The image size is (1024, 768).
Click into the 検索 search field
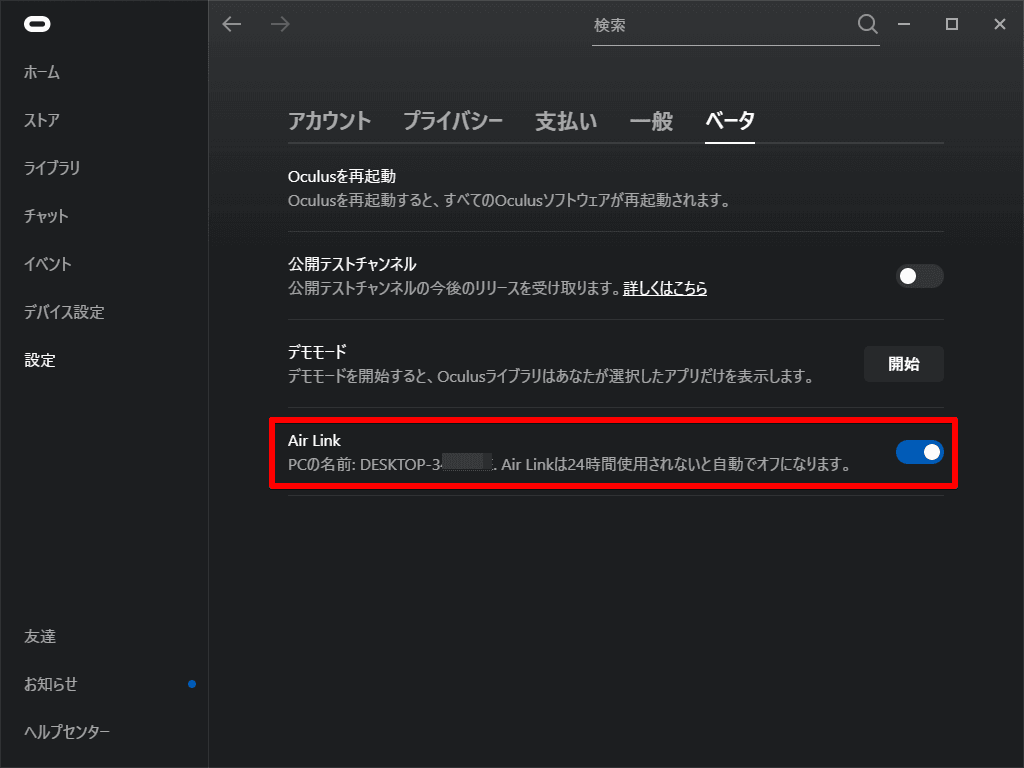pos(720,25)
